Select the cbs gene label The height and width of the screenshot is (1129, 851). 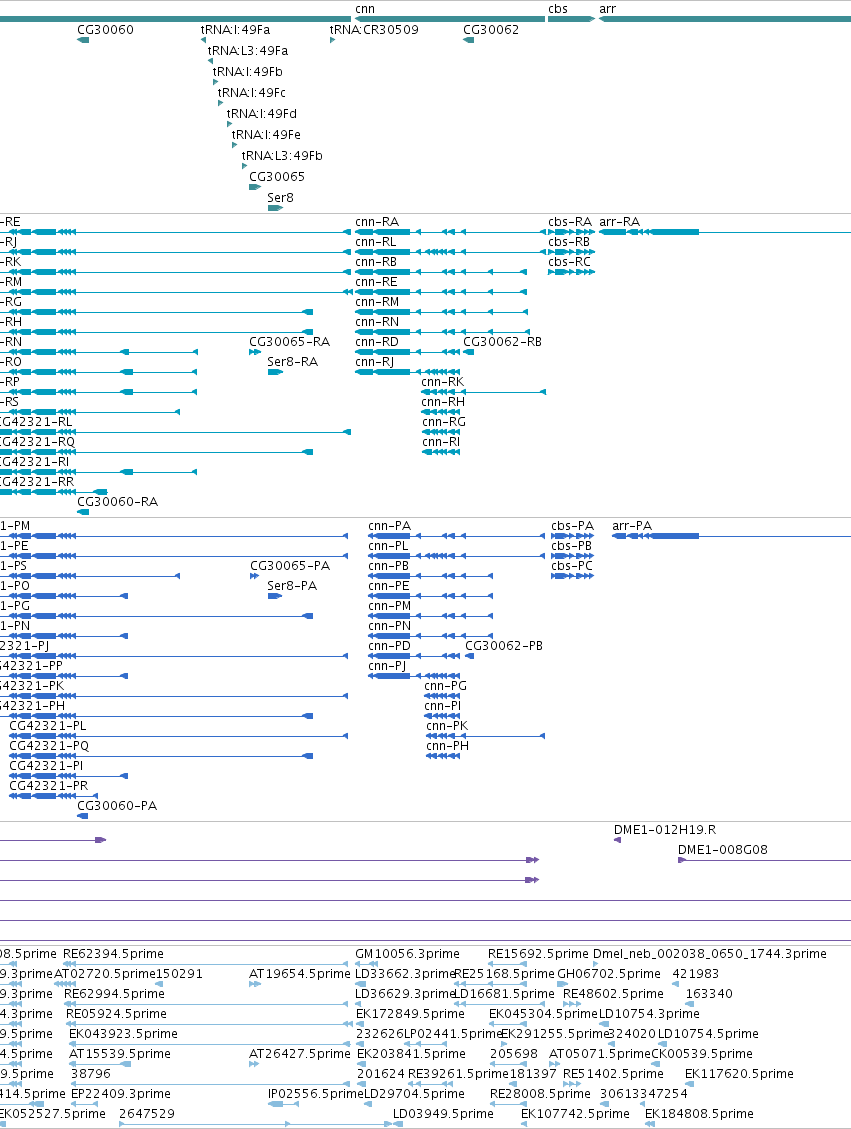point(558,9)
